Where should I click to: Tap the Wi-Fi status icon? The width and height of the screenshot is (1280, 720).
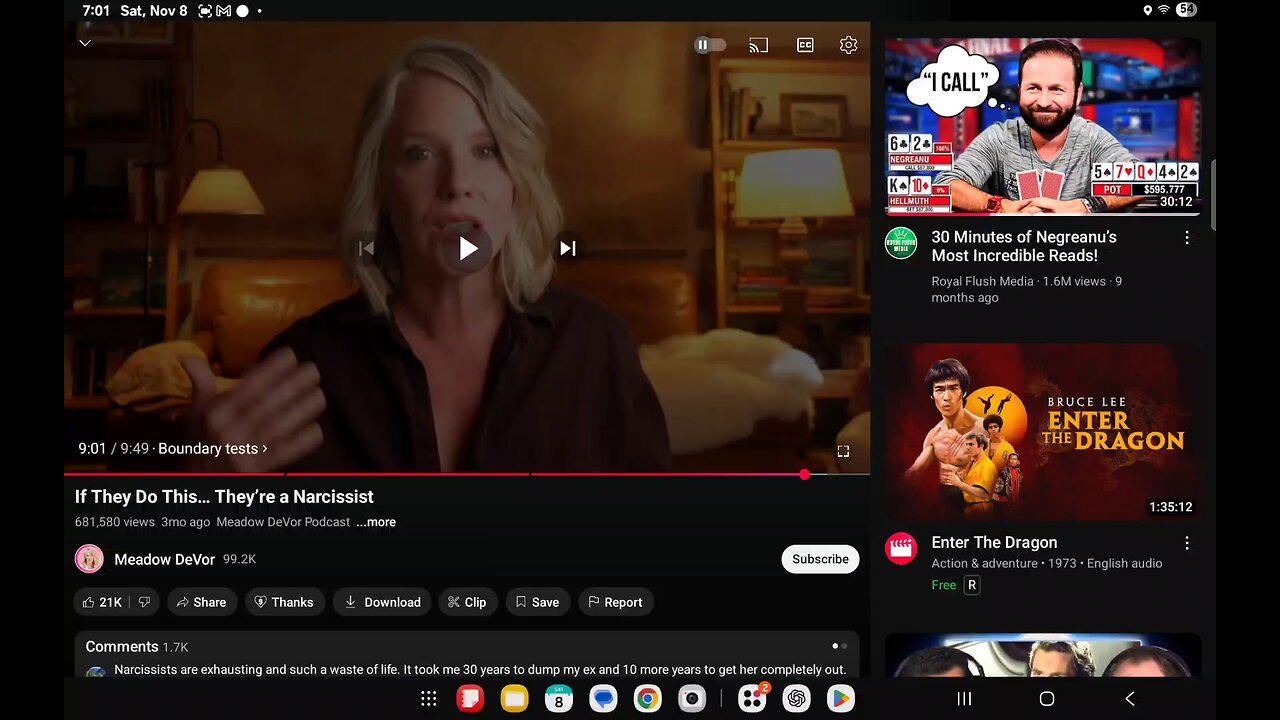click(x=1163, y=10)
